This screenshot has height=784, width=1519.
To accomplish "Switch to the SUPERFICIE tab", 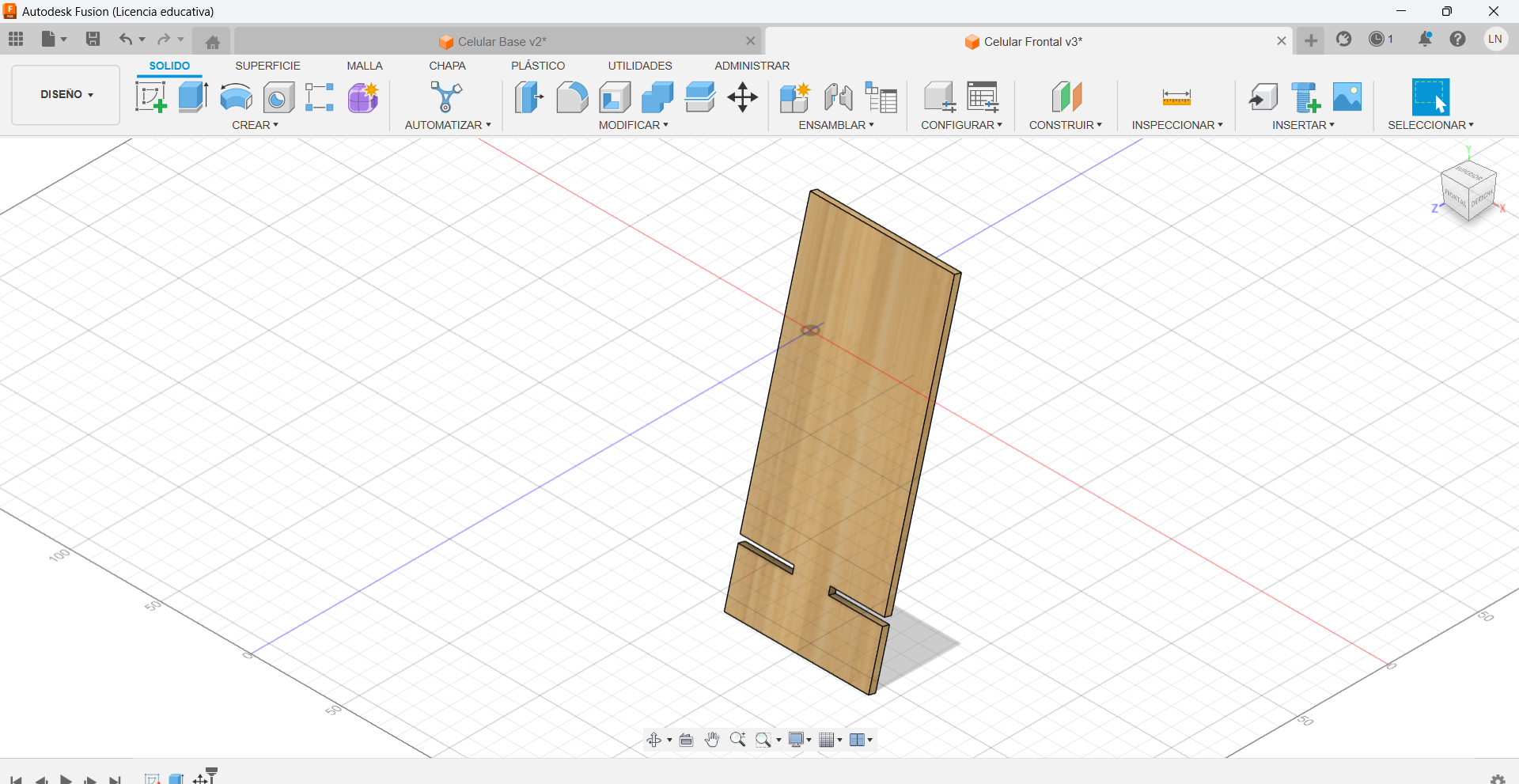I will (x=267, y=66).
